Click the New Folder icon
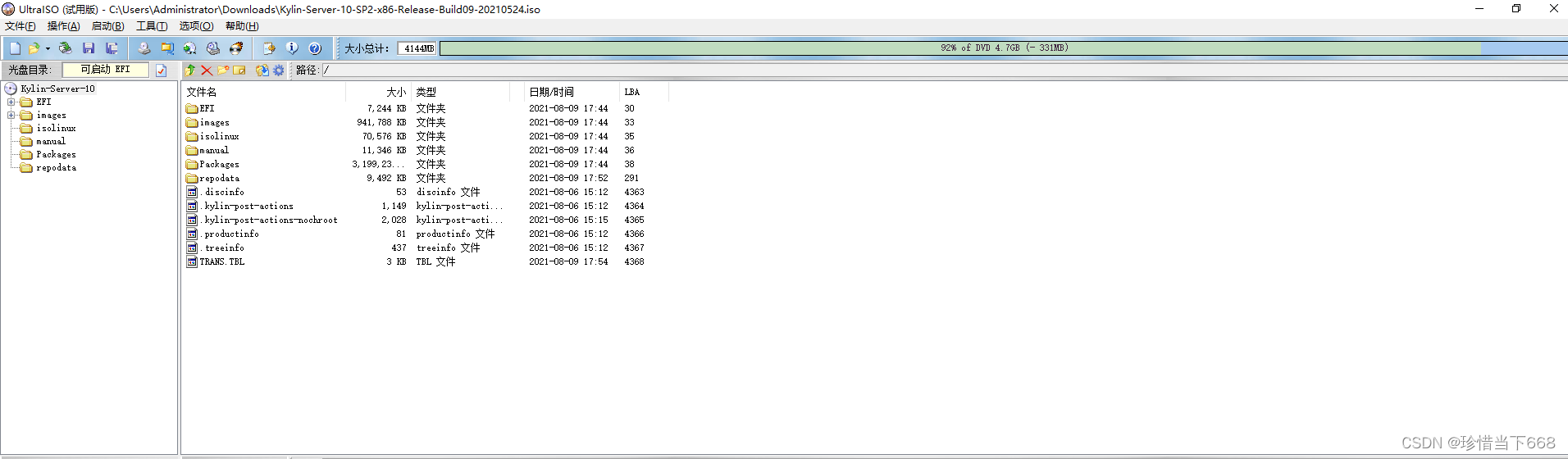 [x=223, y=70]
